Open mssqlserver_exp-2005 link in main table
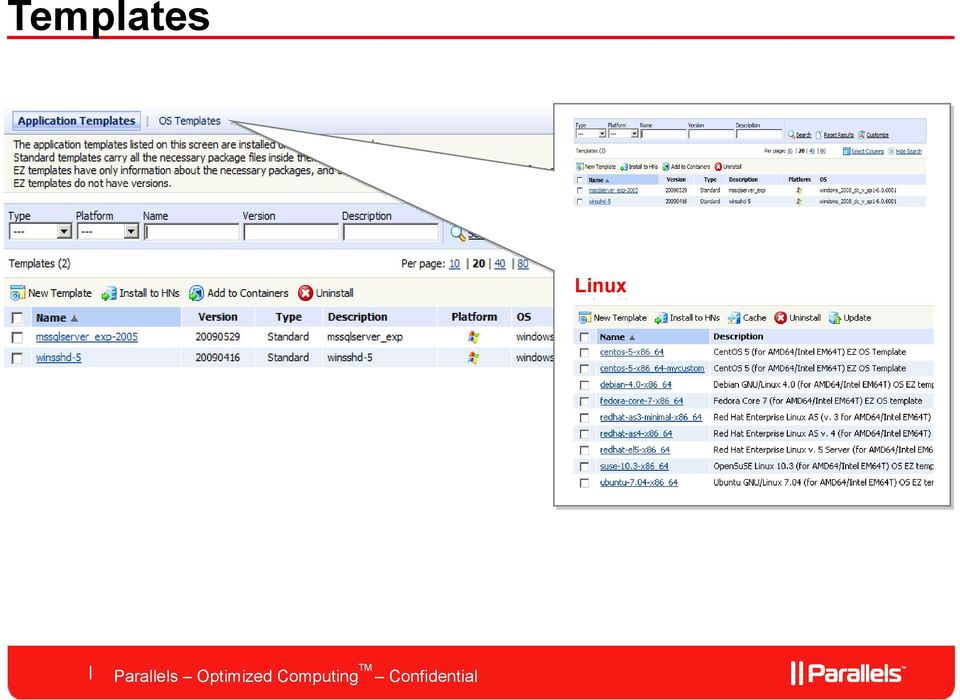Image resolution: width=960 pixels, height=700 pixels. [x=87, y=337]
